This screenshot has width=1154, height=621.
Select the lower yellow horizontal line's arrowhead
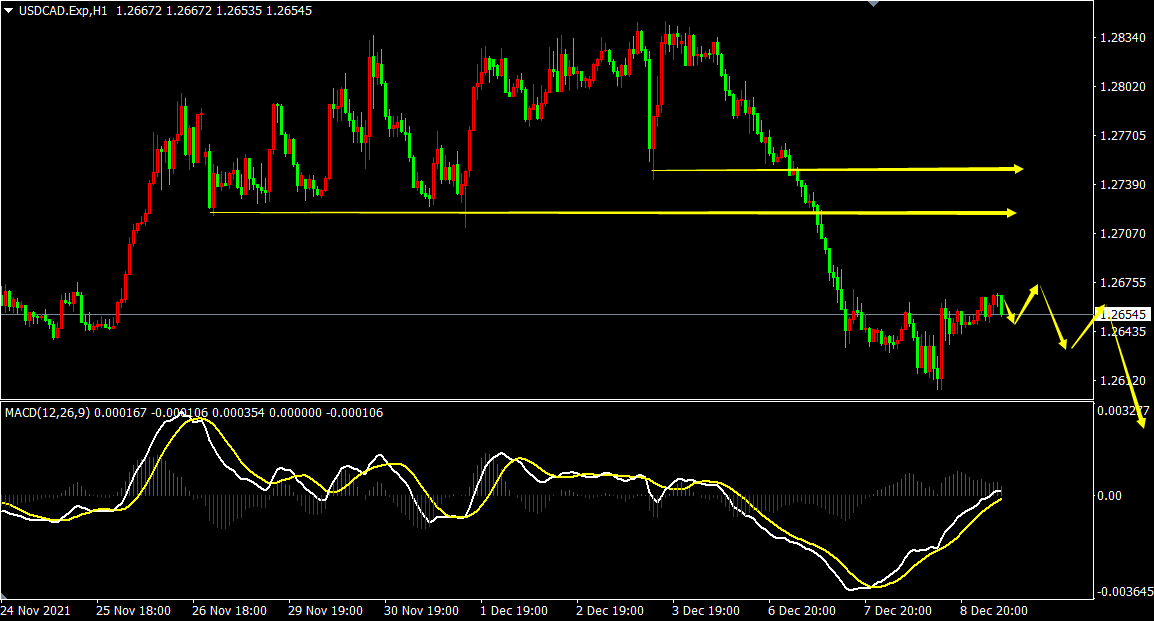point(1010,213)
